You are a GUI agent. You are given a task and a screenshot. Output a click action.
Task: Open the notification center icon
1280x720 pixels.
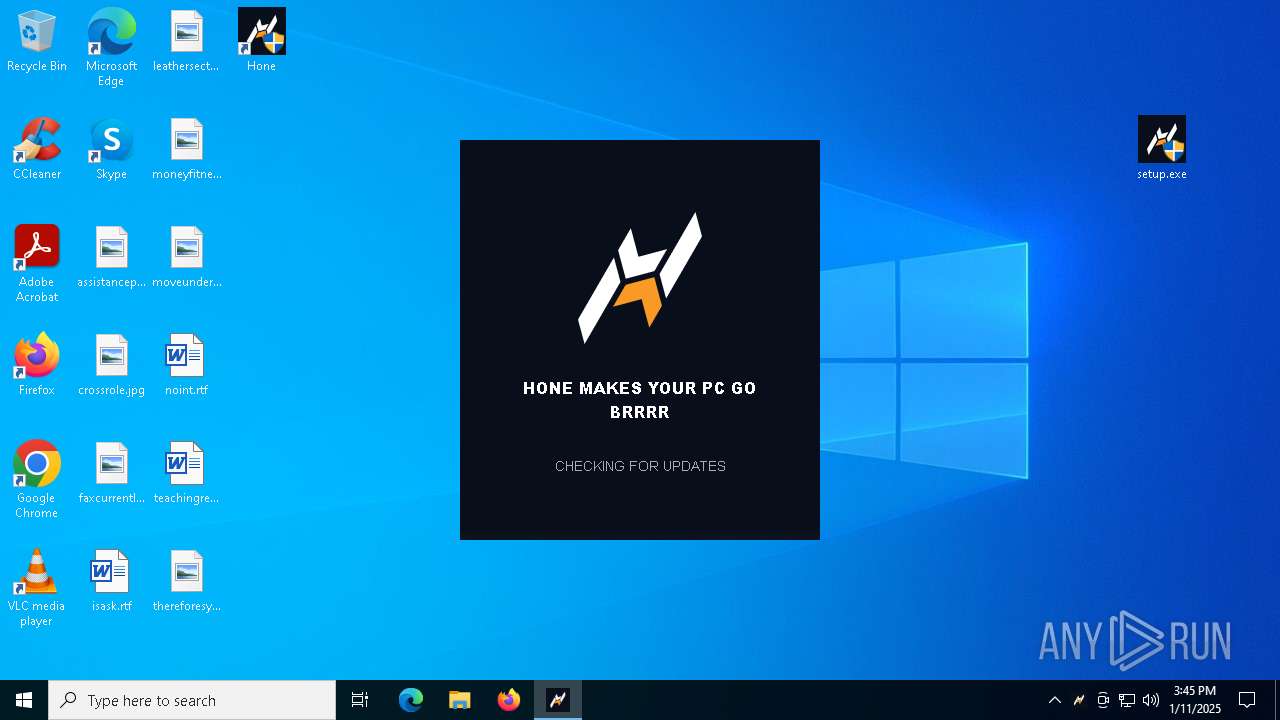tap(1247, 700)
